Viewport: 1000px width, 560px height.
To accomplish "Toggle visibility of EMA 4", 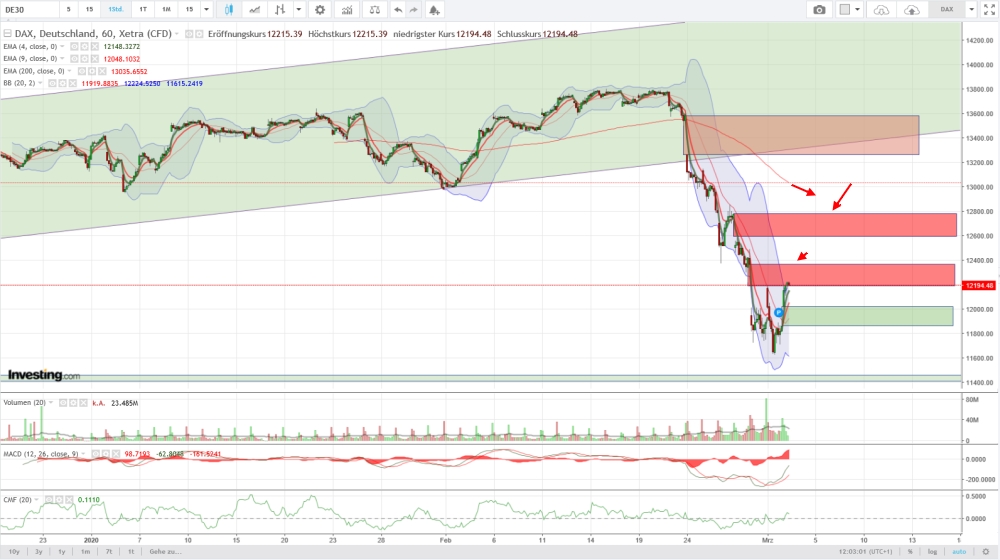I will pos(74,47).
